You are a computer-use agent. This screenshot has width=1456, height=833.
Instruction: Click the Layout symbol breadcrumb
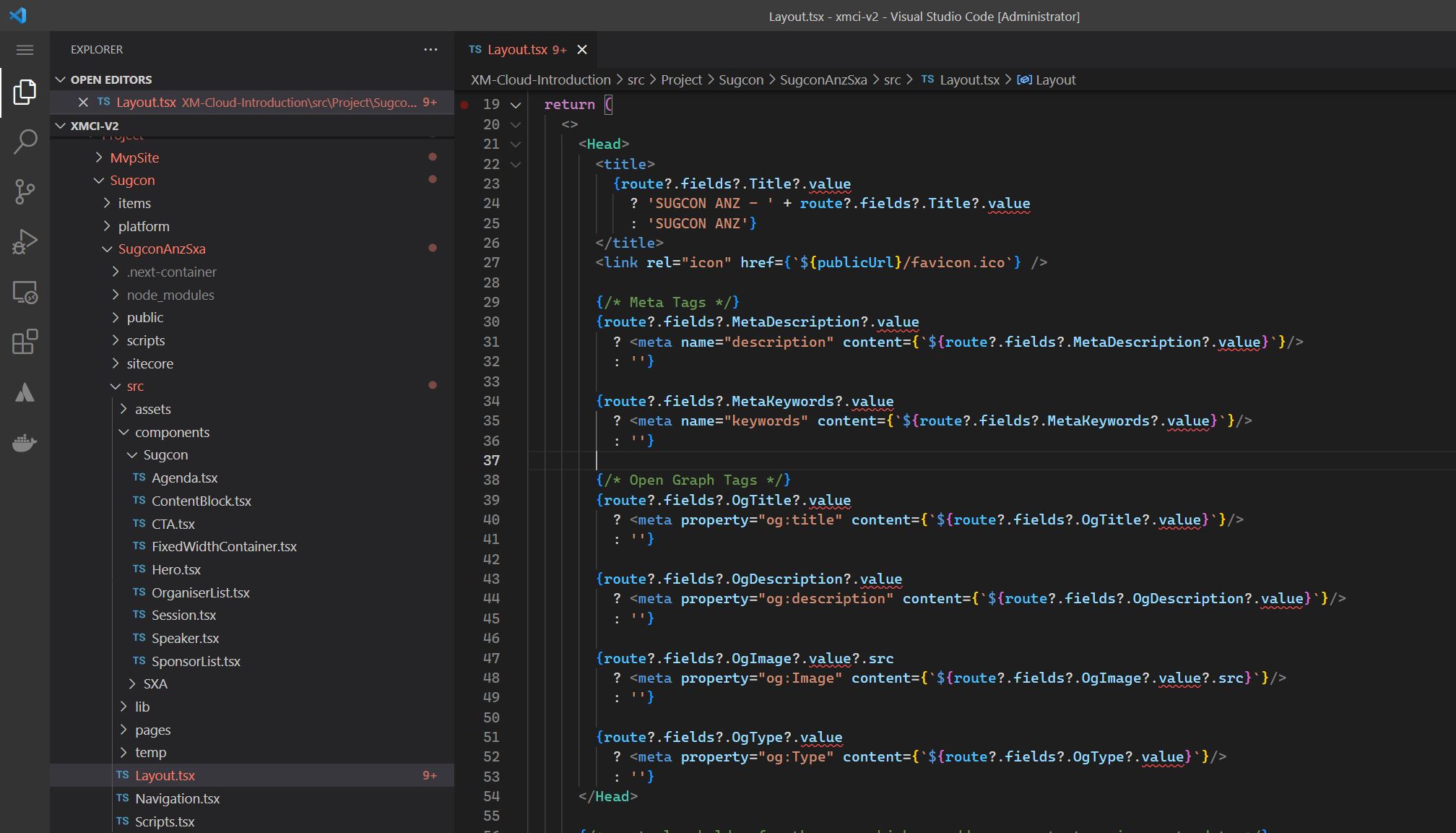pyautogui.click(x=1047, y=80)
